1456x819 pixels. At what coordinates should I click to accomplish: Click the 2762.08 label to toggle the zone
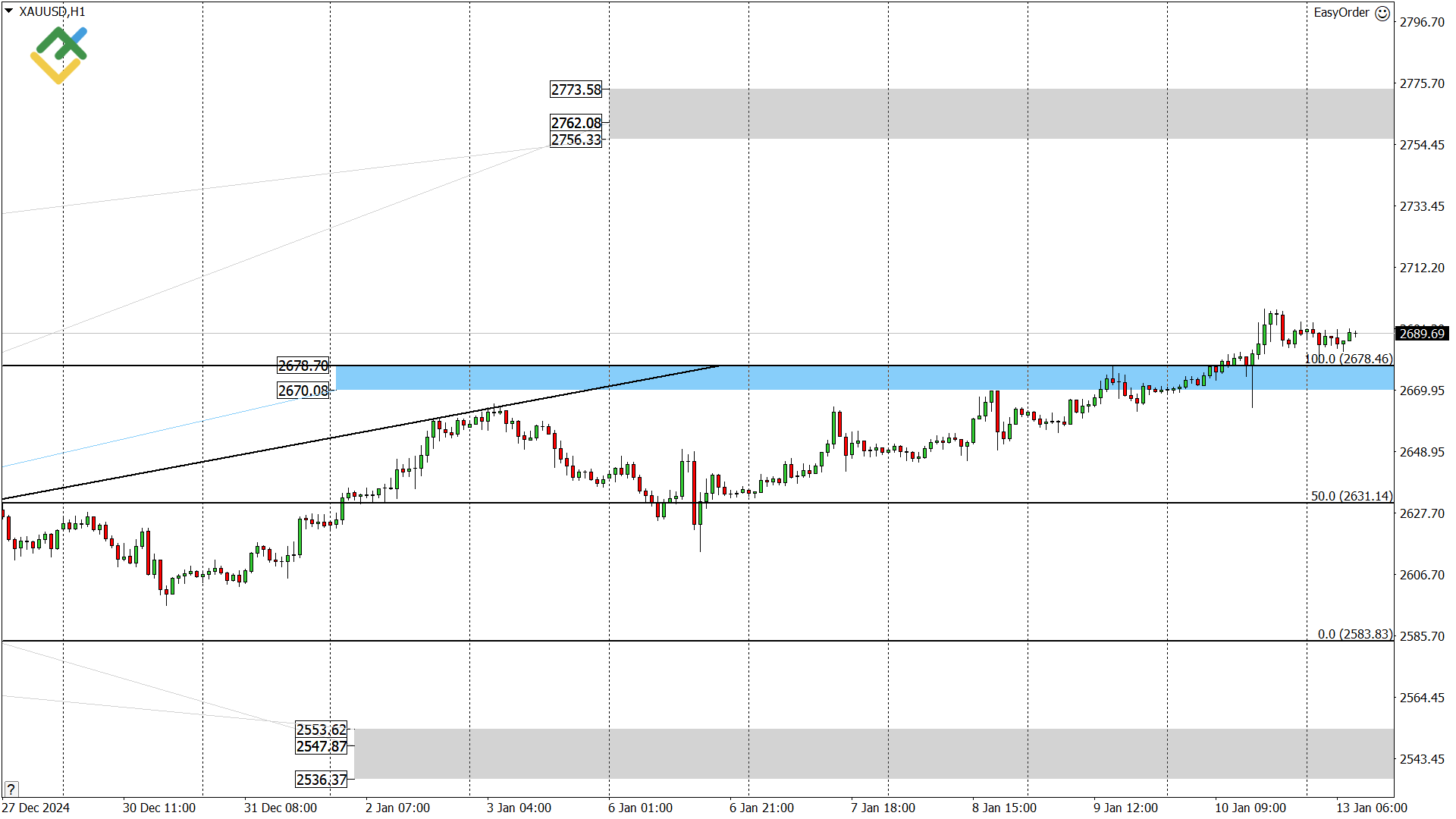(x=575, y=121)
